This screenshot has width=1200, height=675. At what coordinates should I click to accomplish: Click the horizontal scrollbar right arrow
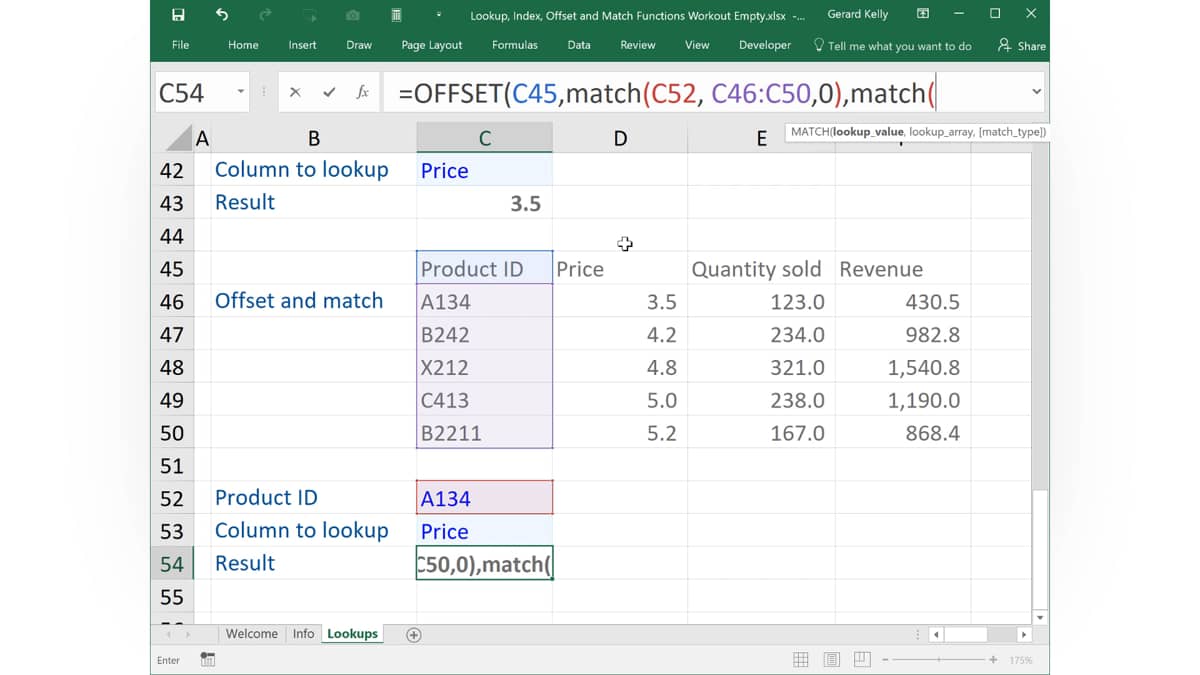pos(1023,635)
